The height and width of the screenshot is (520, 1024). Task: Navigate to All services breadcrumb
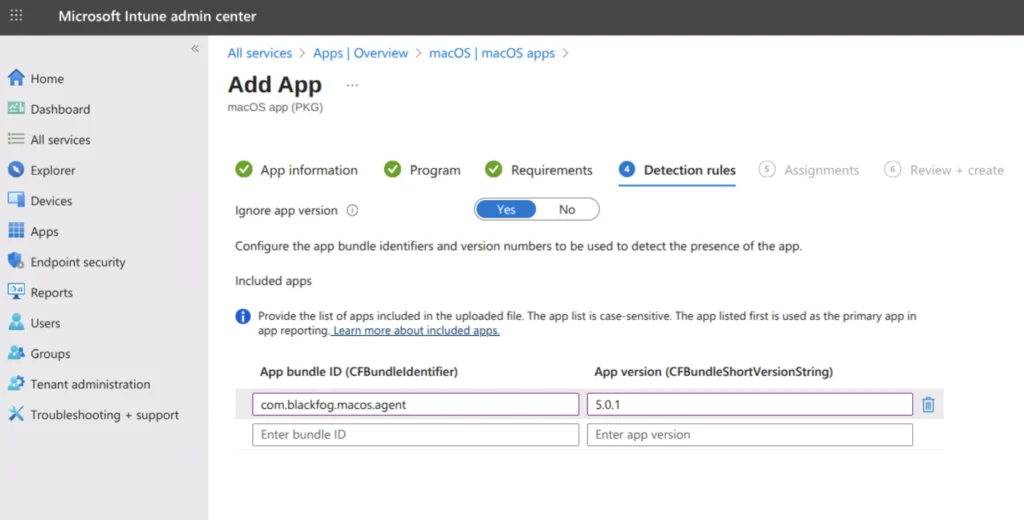[x=259, y=53]
